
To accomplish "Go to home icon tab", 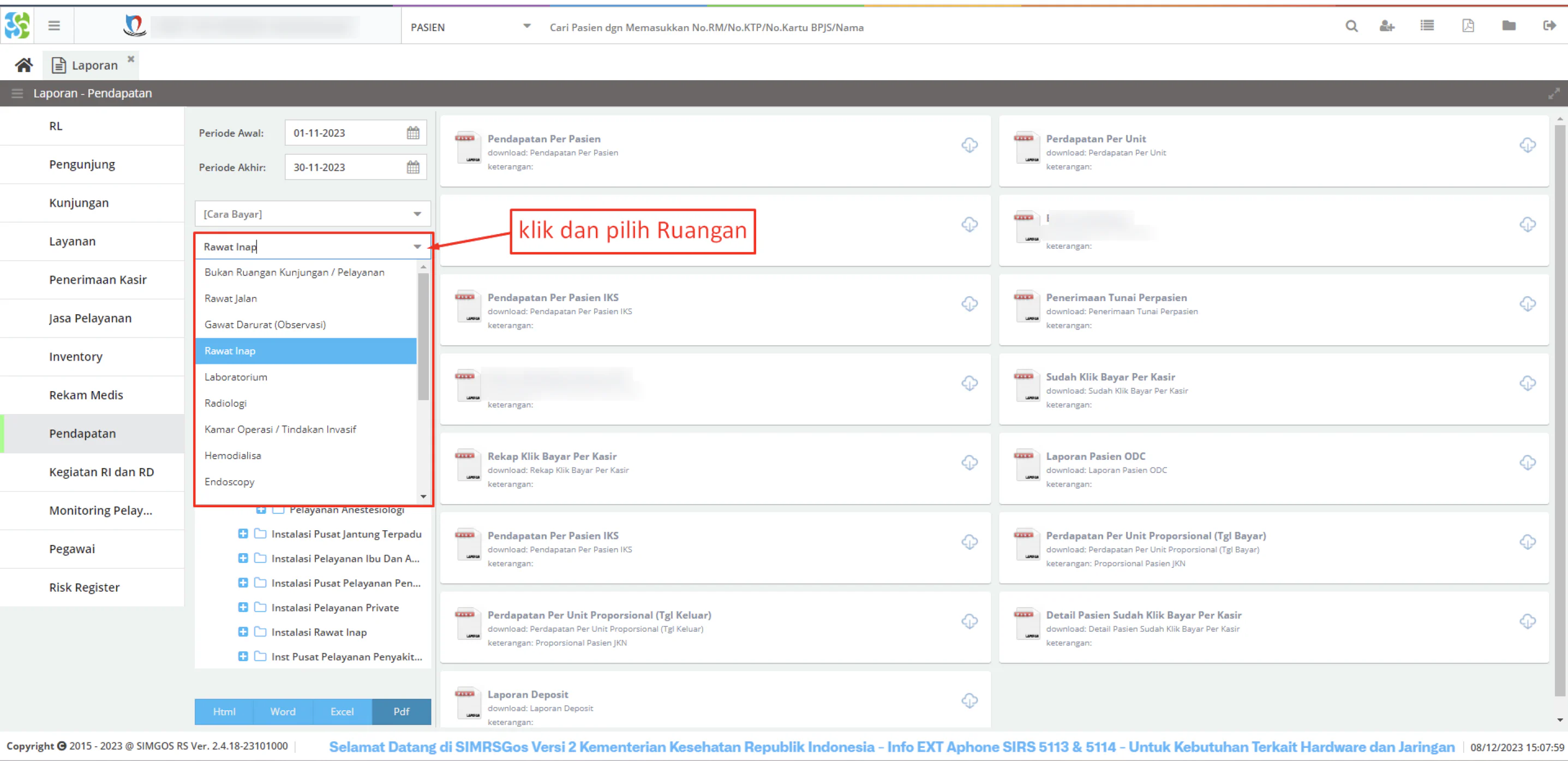I will click(24, 65).
